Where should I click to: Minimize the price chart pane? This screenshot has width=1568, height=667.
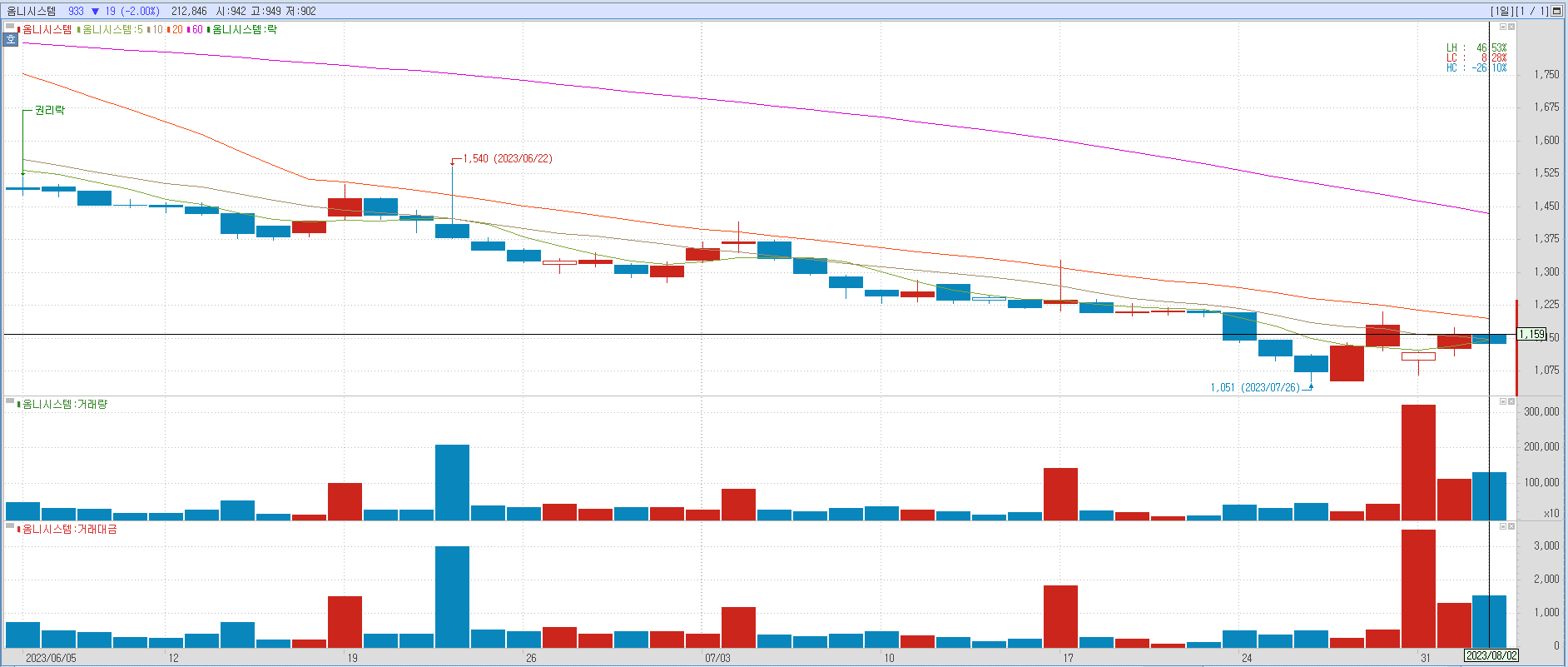tap(1503, 27)
